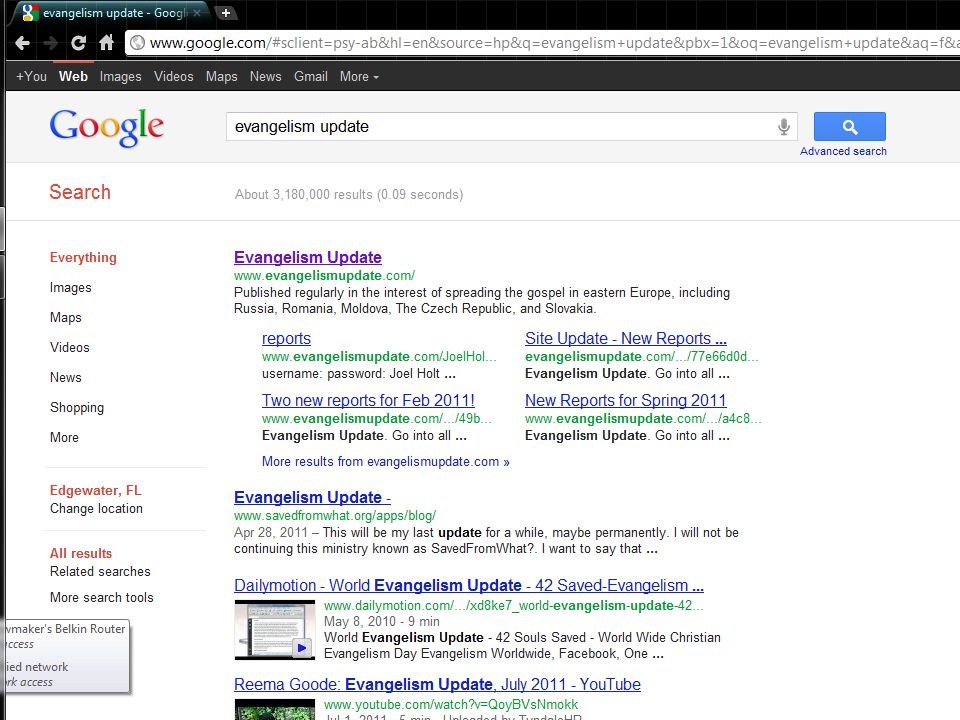The image size is (960, 720).
Task: Open Reema Goode YouTube result title
Action: (x=437, y=684)
